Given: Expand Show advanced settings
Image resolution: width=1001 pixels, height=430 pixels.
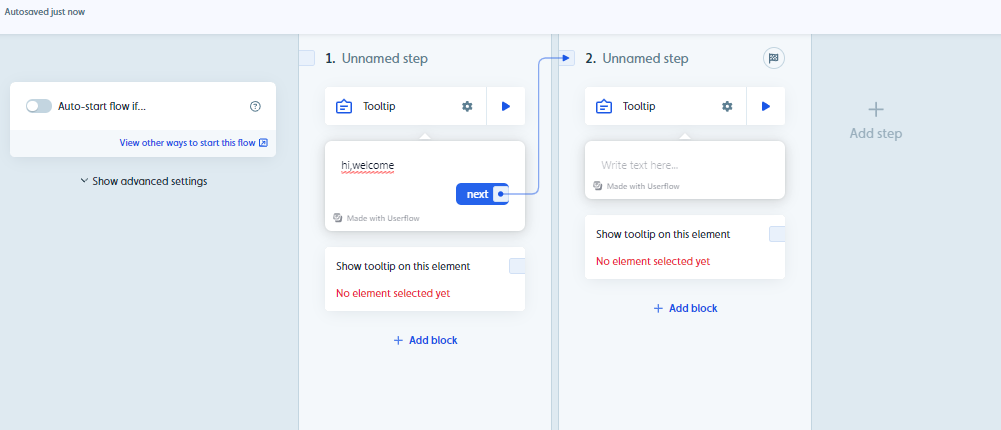Looking at the screenshot, I should 144,181.
